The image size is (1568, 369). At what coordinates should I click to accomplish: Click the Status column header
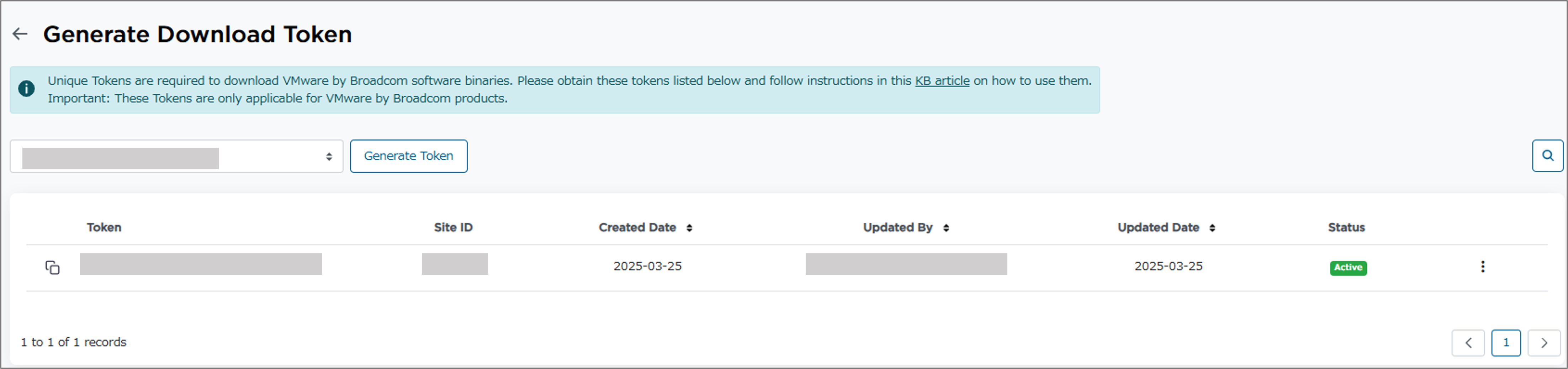coord(1346,228)
